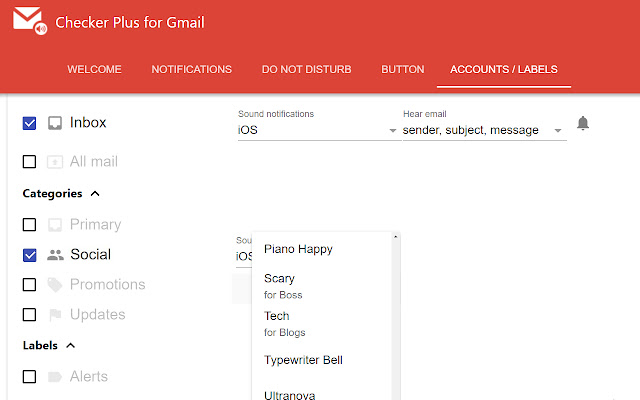Click the Inbox tray icon
The width and height of the screenshot is (640, 400).
55,123
